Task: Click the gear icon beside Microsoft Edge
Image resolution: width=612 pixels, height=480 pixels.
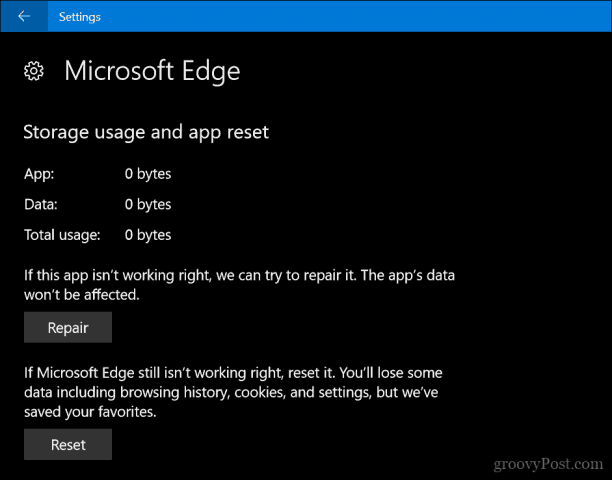Action: [34, 71]
